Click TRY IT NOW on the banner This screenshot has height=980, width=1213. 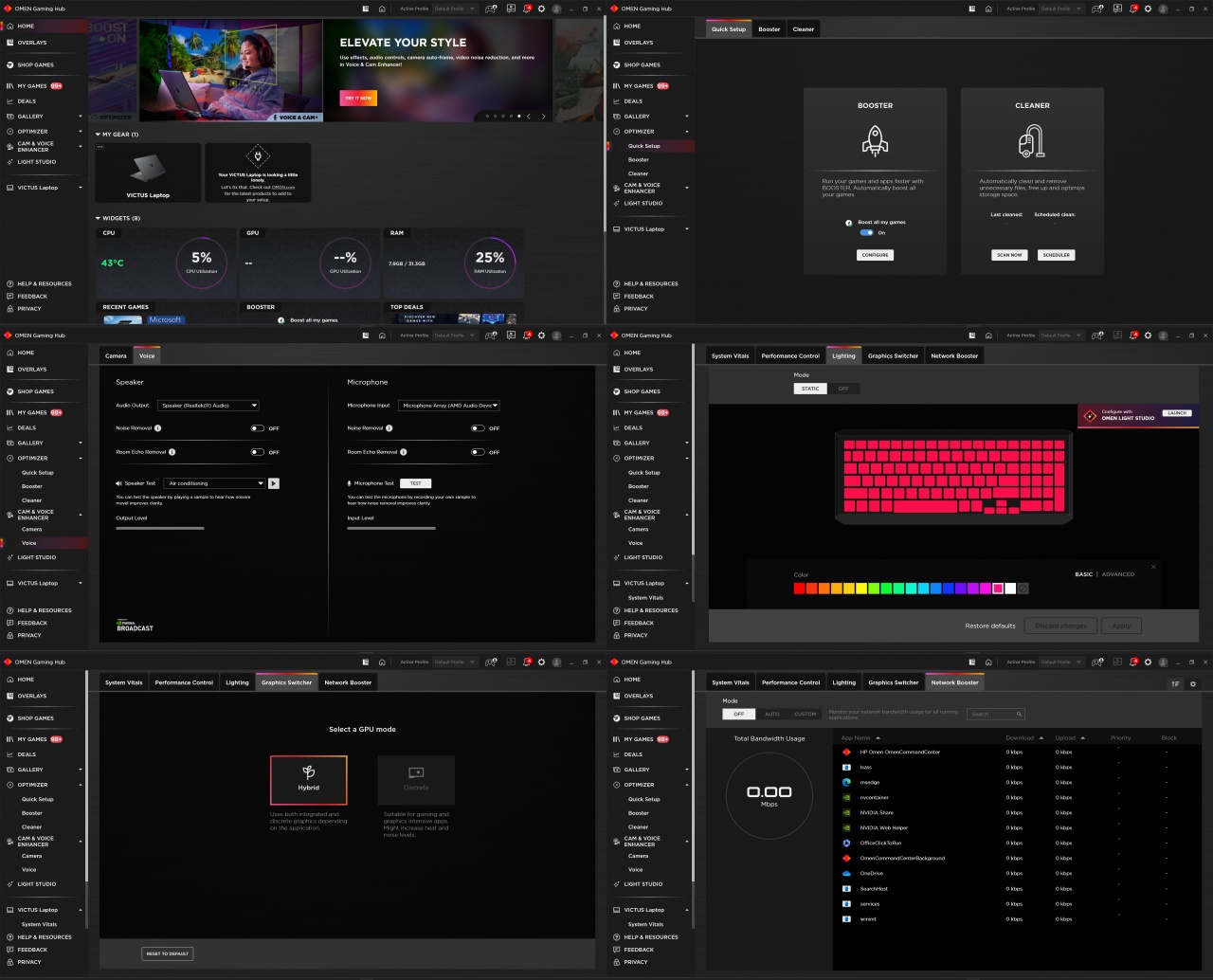click(358, 98)
